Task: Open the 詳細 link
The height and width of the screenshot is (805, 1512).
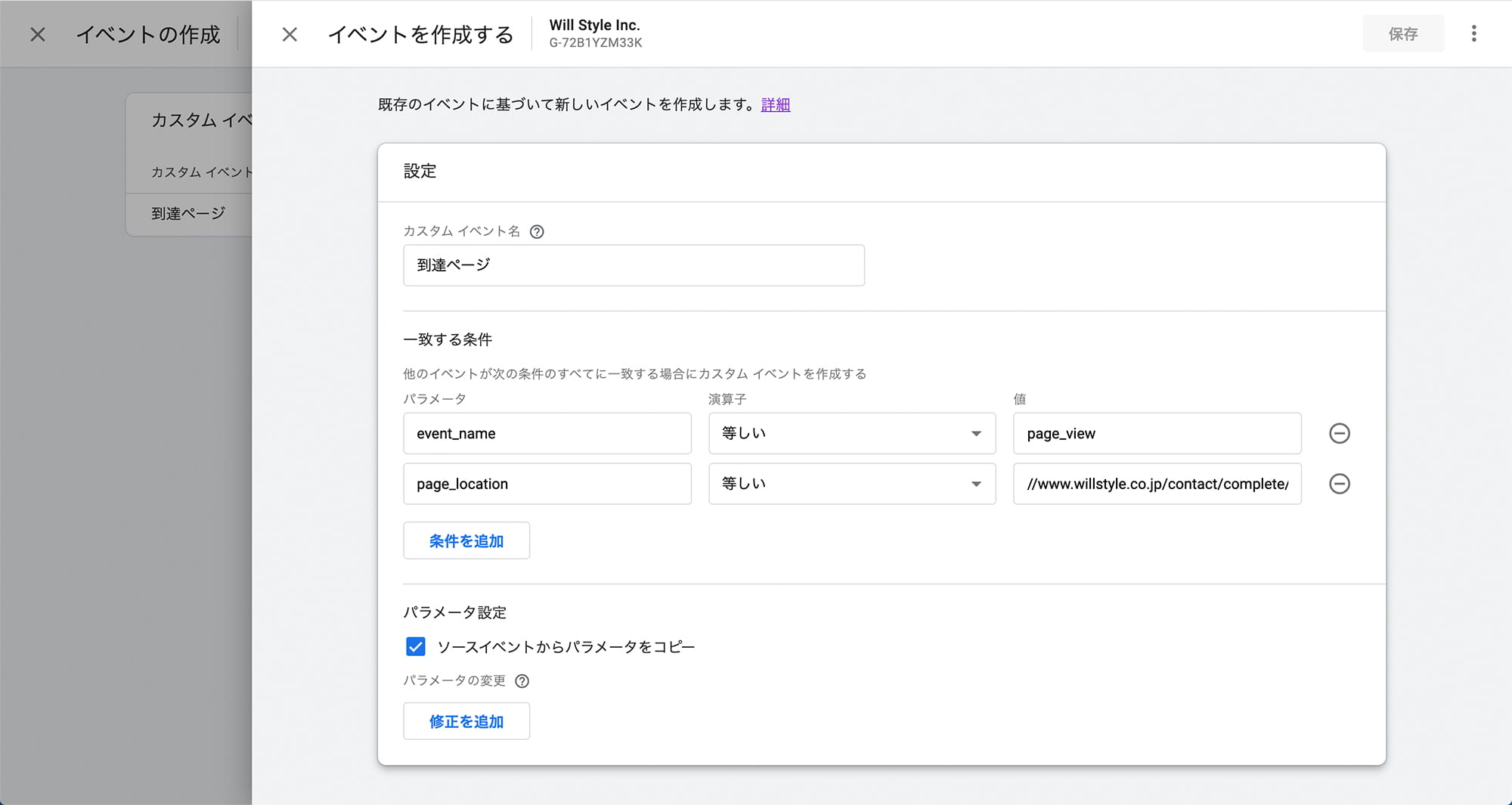Action: [x=775, y=105]
